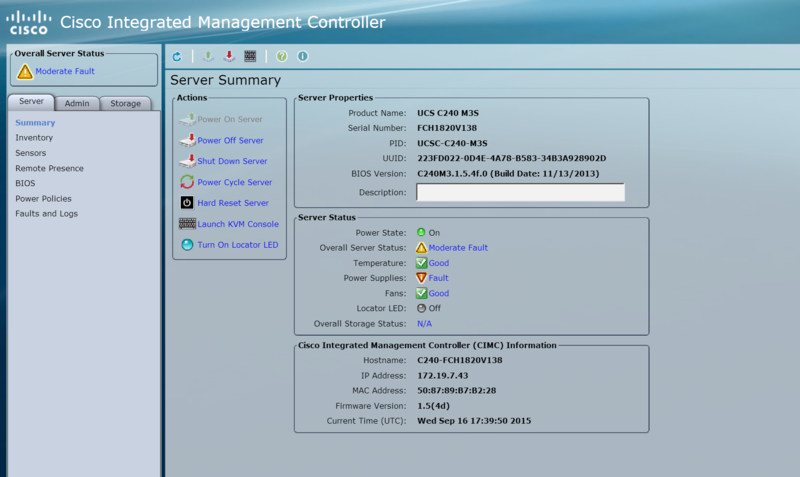
Task: Click the Launch KVM Console link
Action: click(x=238, y=224)
